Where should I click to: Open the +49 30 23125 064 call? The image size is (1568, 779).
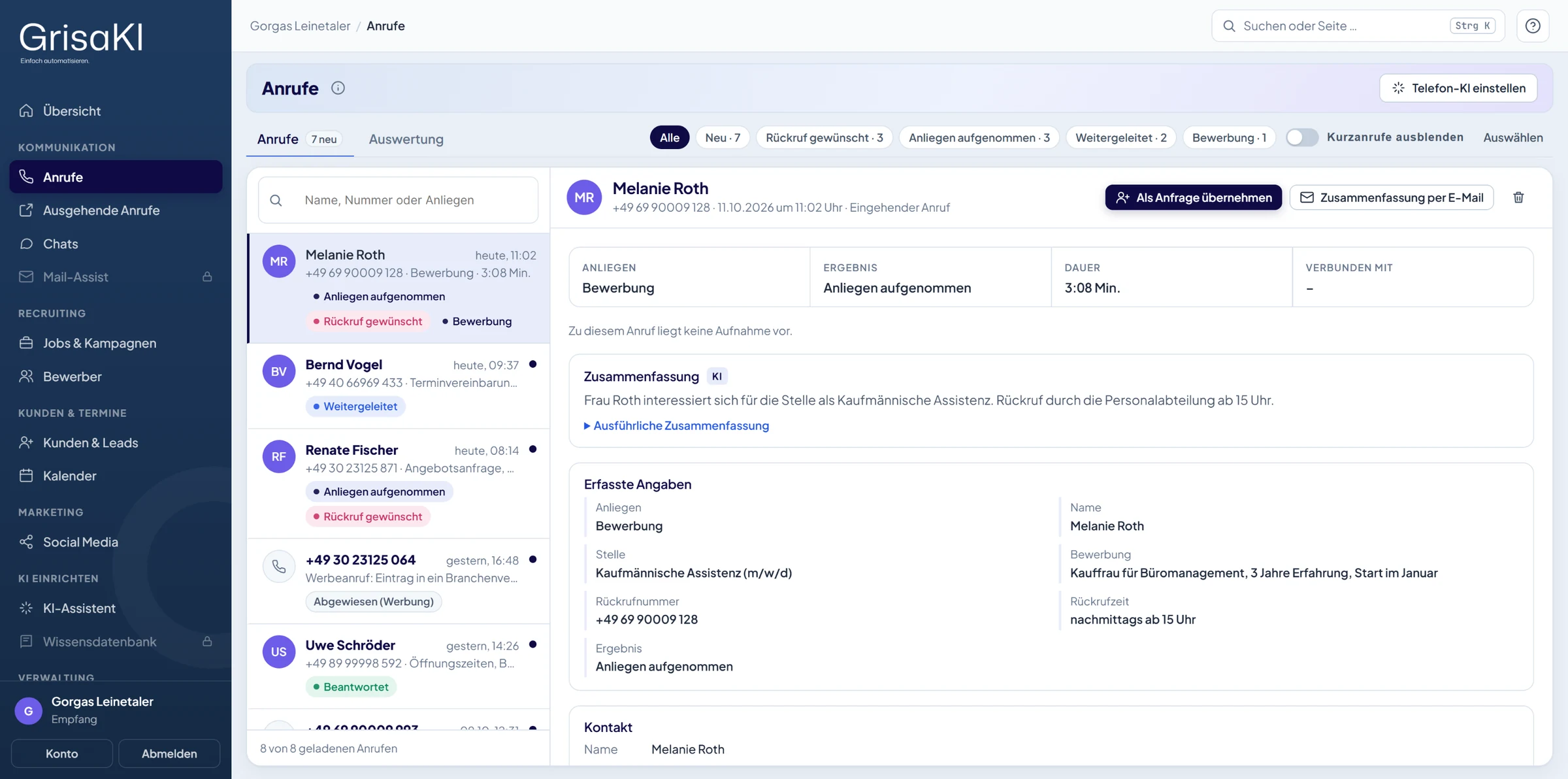[x=399, y=581]
